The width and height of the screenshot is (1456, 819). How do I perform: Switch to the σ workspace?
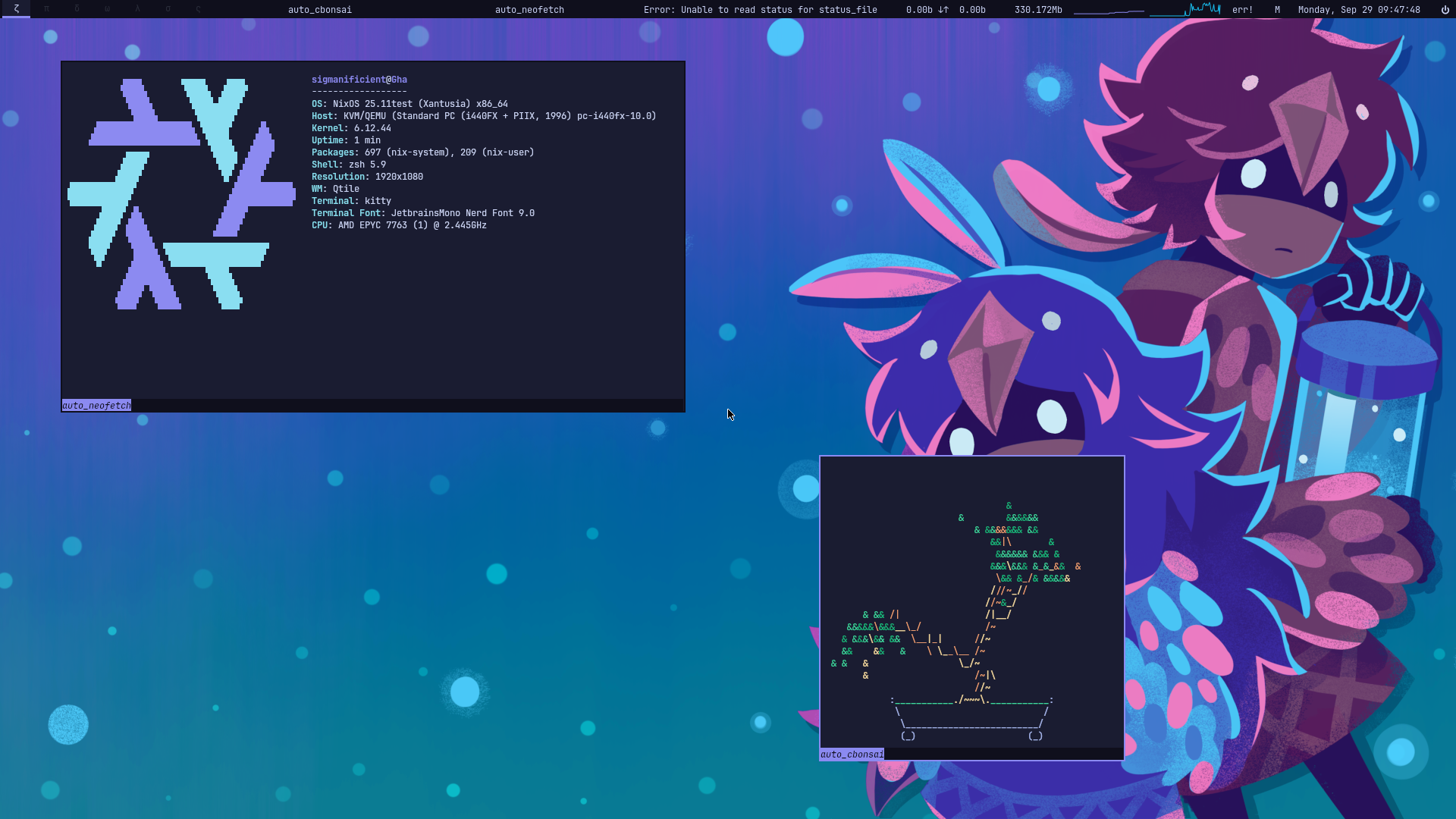[x=168, y=9]
